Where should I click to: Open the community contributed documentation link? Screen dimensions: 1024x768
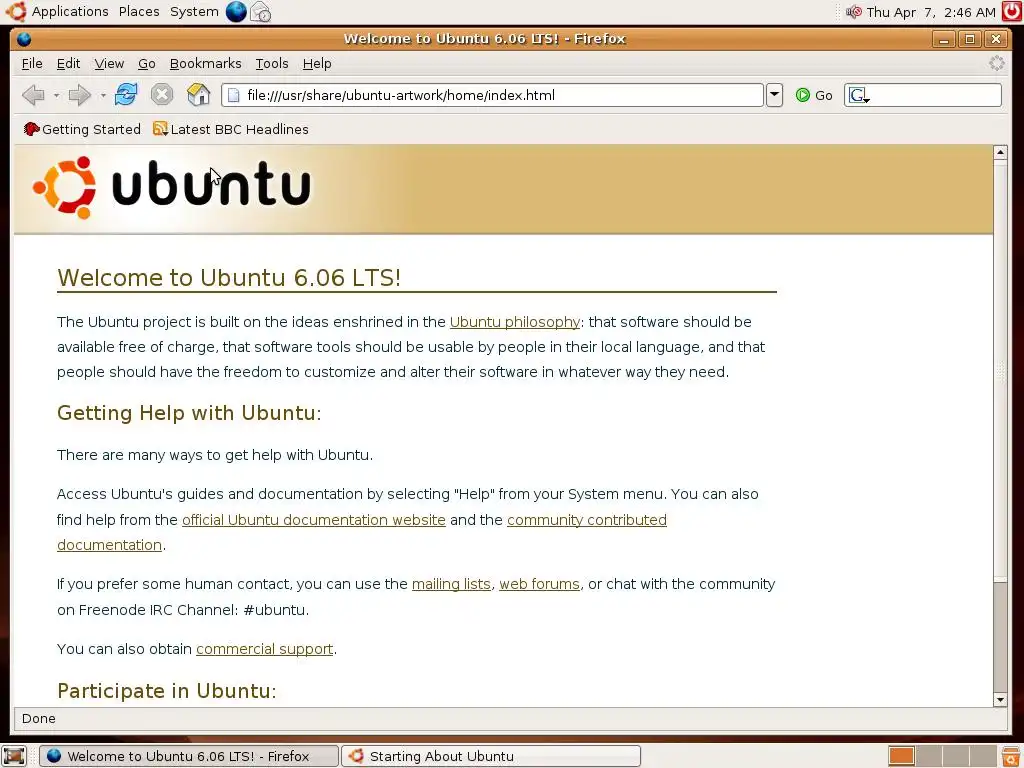coord(586,520)
